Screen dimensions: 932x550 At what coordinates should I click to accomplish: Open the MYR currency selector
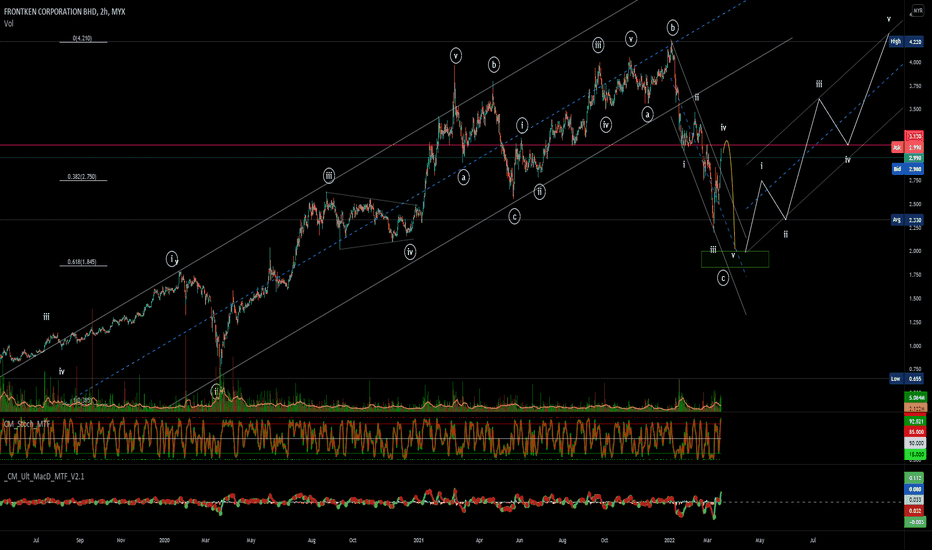tap(917, 11)
